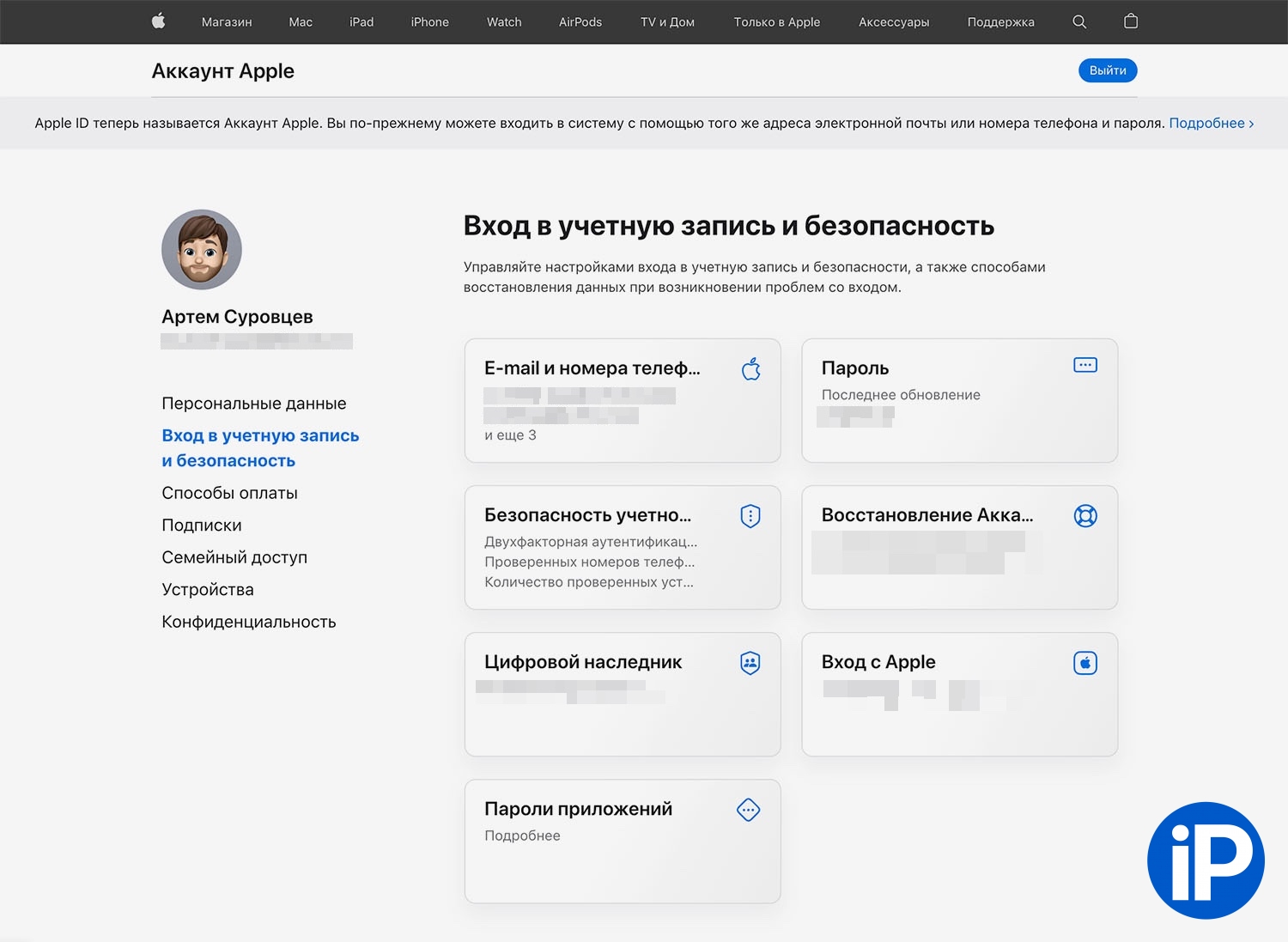
Task: Open the search magnifier icon
Action: (1079, 21)
